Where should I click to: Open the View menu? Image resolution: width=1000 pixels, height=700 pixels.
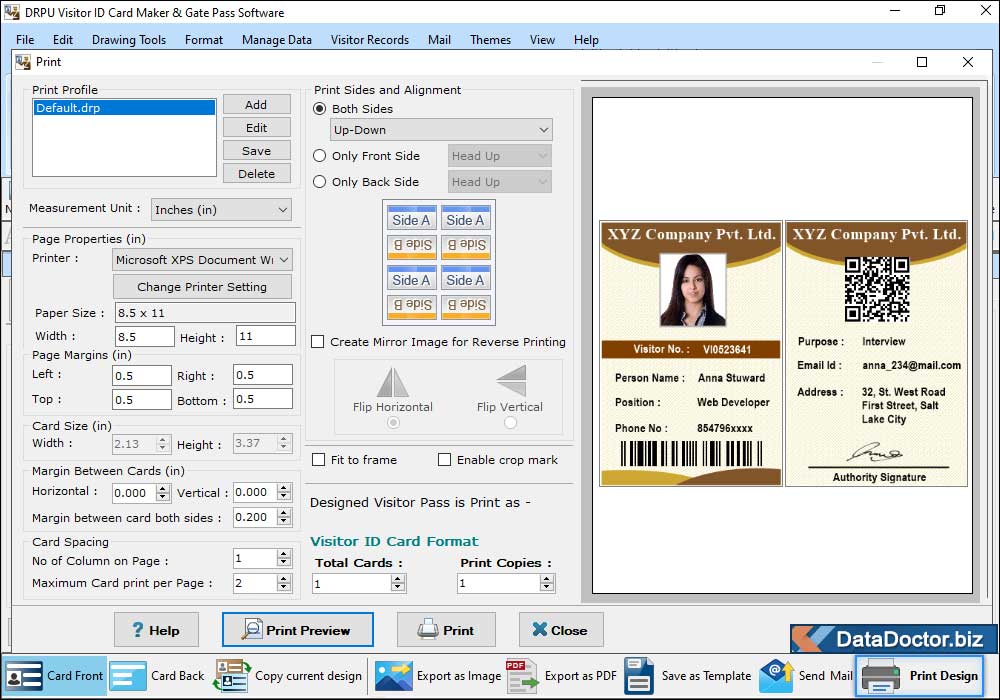click(542, 40)
